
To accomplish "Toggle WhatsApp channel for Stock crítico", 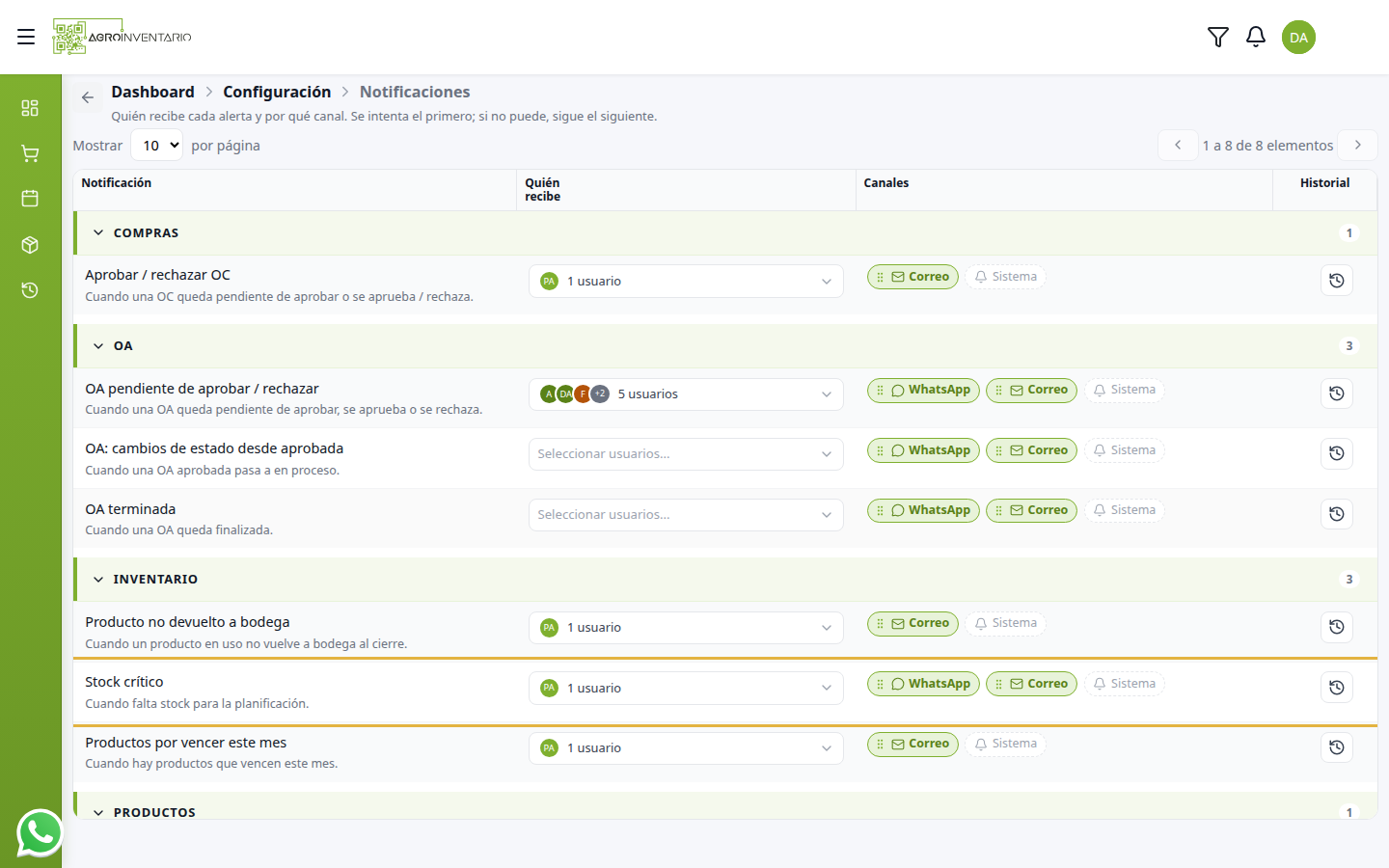I will 923,684.
